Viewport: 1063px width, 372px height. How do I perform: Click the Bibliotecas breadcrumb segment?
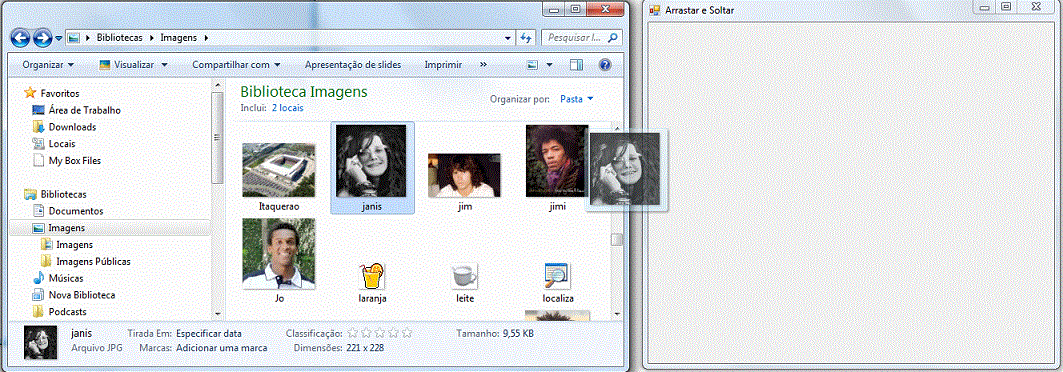click(119, 38)
